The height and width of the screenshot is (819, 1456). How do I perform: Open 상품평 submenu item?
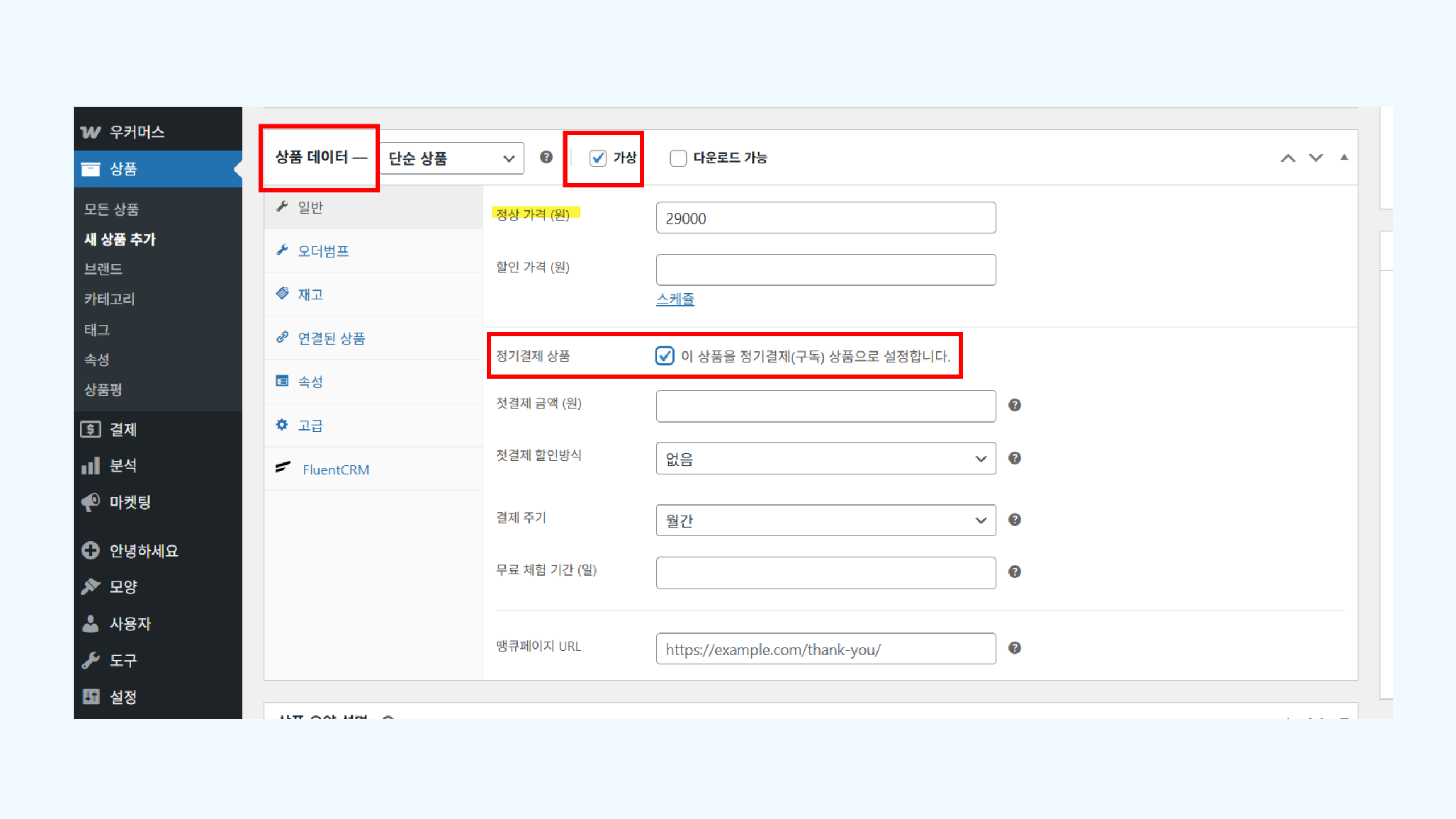tap(103, 390)
